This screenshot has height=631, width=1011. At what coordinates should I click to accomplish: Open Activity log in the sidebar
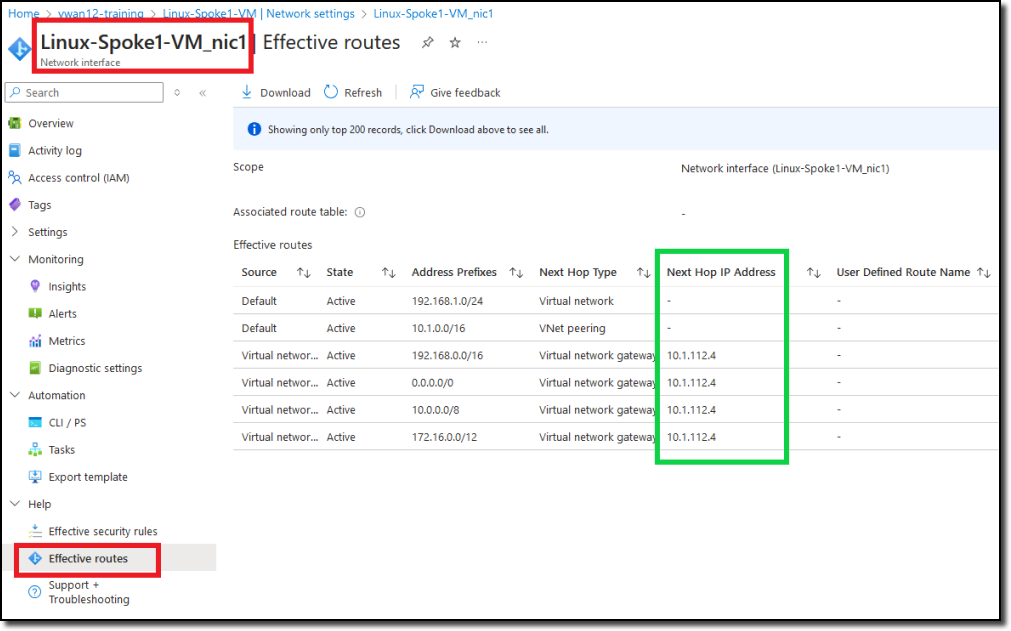[55, 150]
